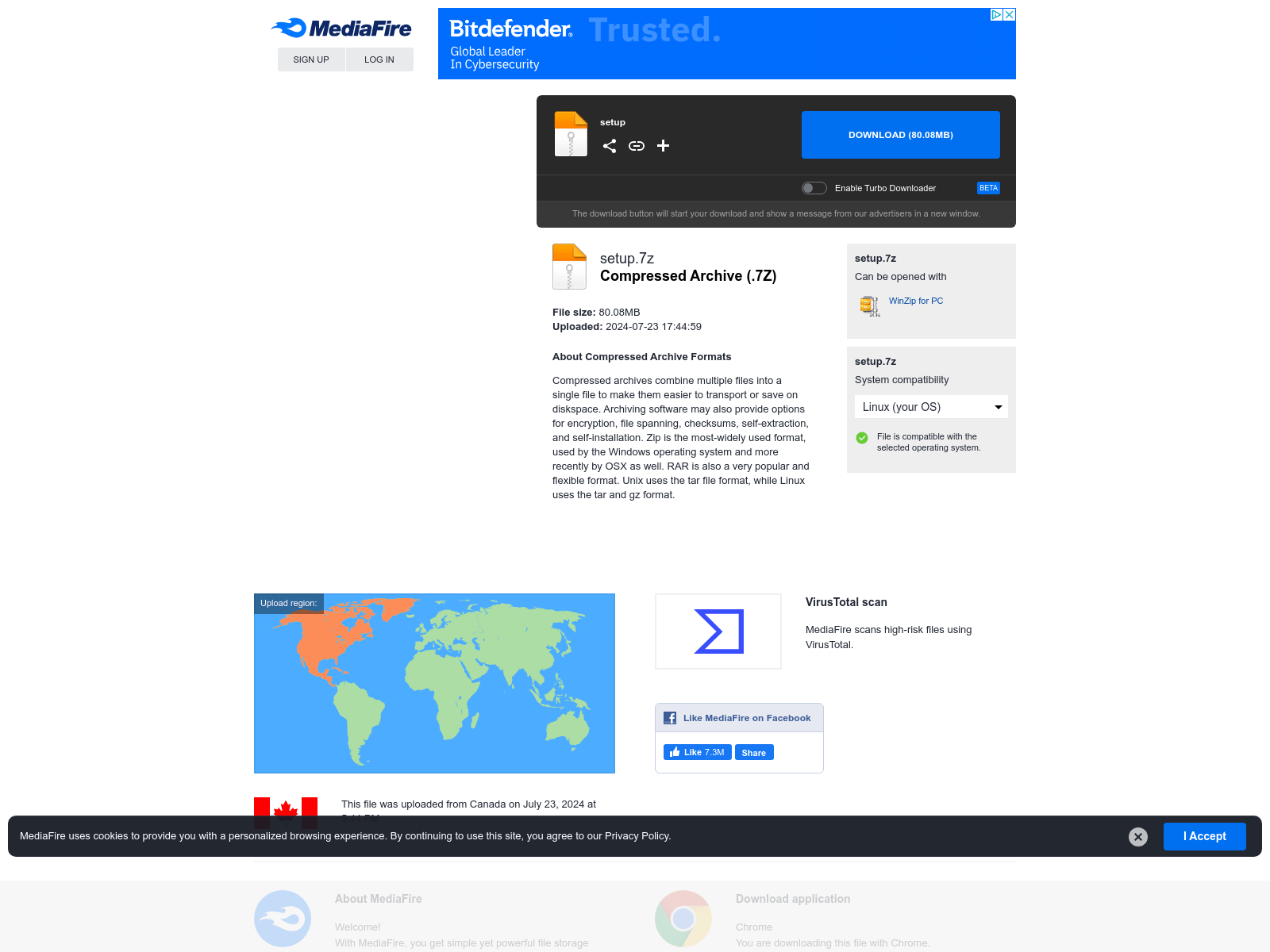Click the WinZip for PC icon
This screenshot has height=952, width=1270.
870,305
